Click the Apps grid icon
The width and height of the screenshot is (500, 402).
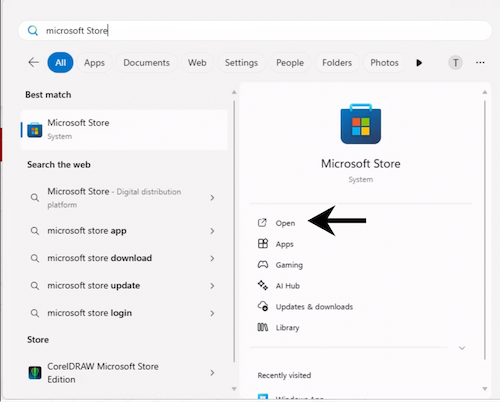pyautogui.click(x=263, y=244)
